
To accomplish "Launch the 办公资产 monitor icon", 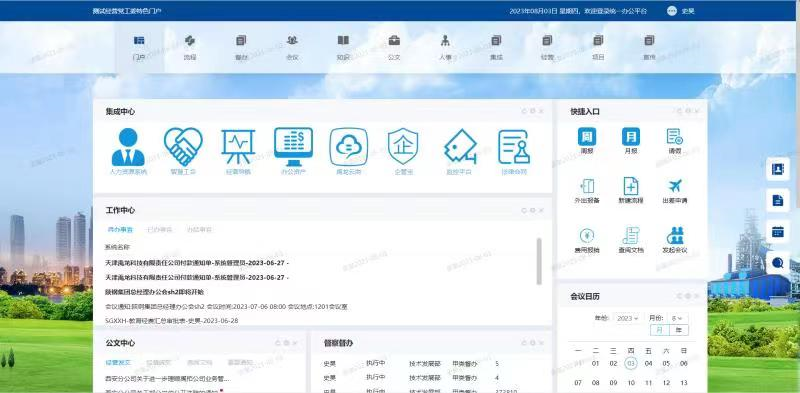I will [x=293, y=147].
